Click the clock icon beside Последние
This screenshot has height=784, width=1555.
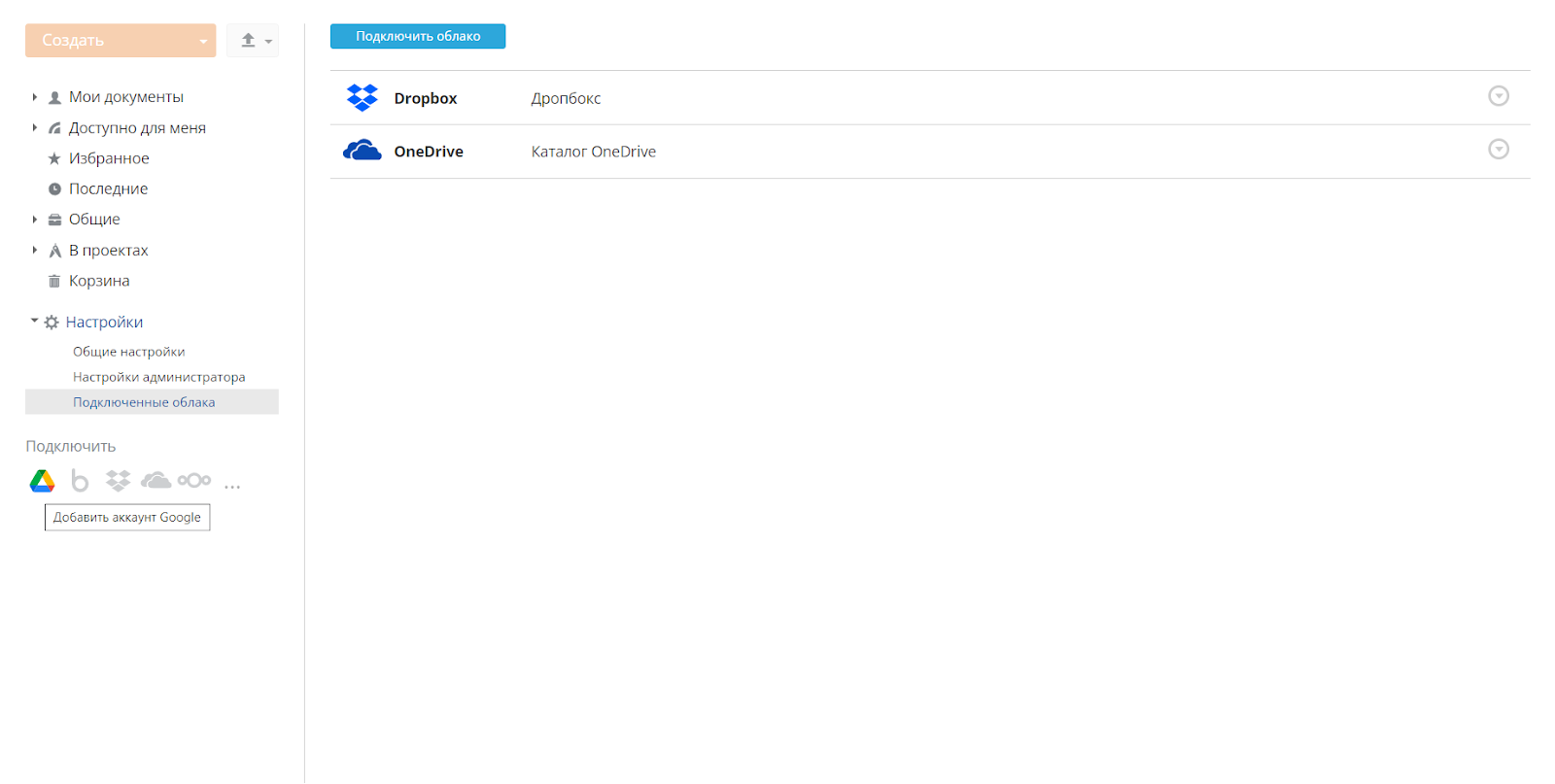(54, 188)
